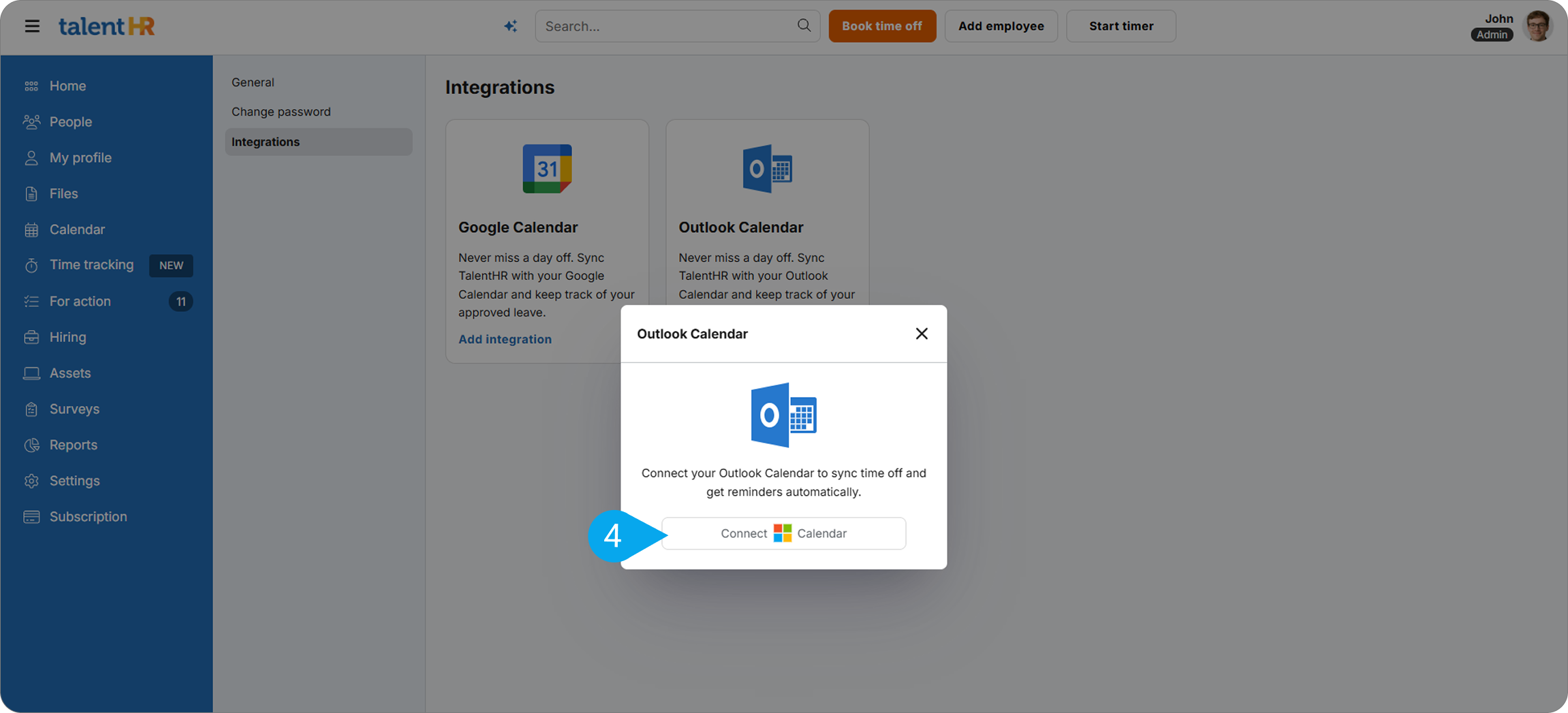
Task: Click the Settings gear icon
Action: click(x=31, y=481)
